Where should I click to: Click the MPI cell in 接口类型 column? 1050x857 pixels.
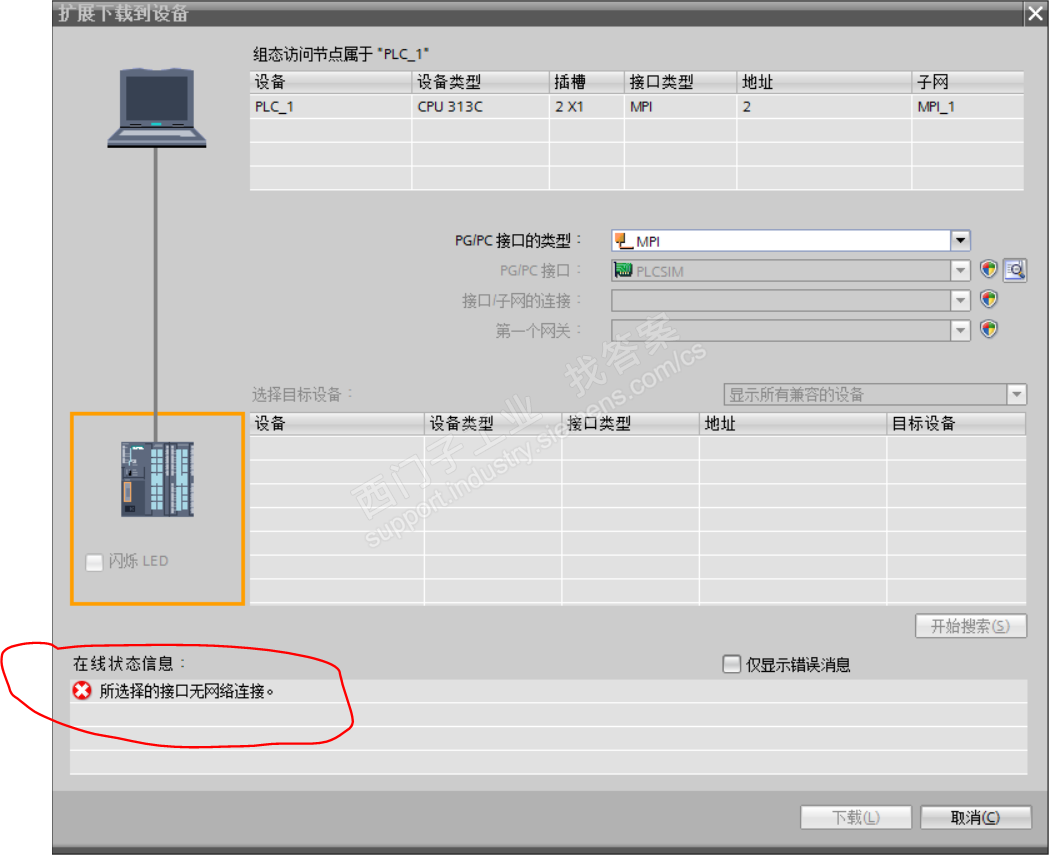coord(680,106)
